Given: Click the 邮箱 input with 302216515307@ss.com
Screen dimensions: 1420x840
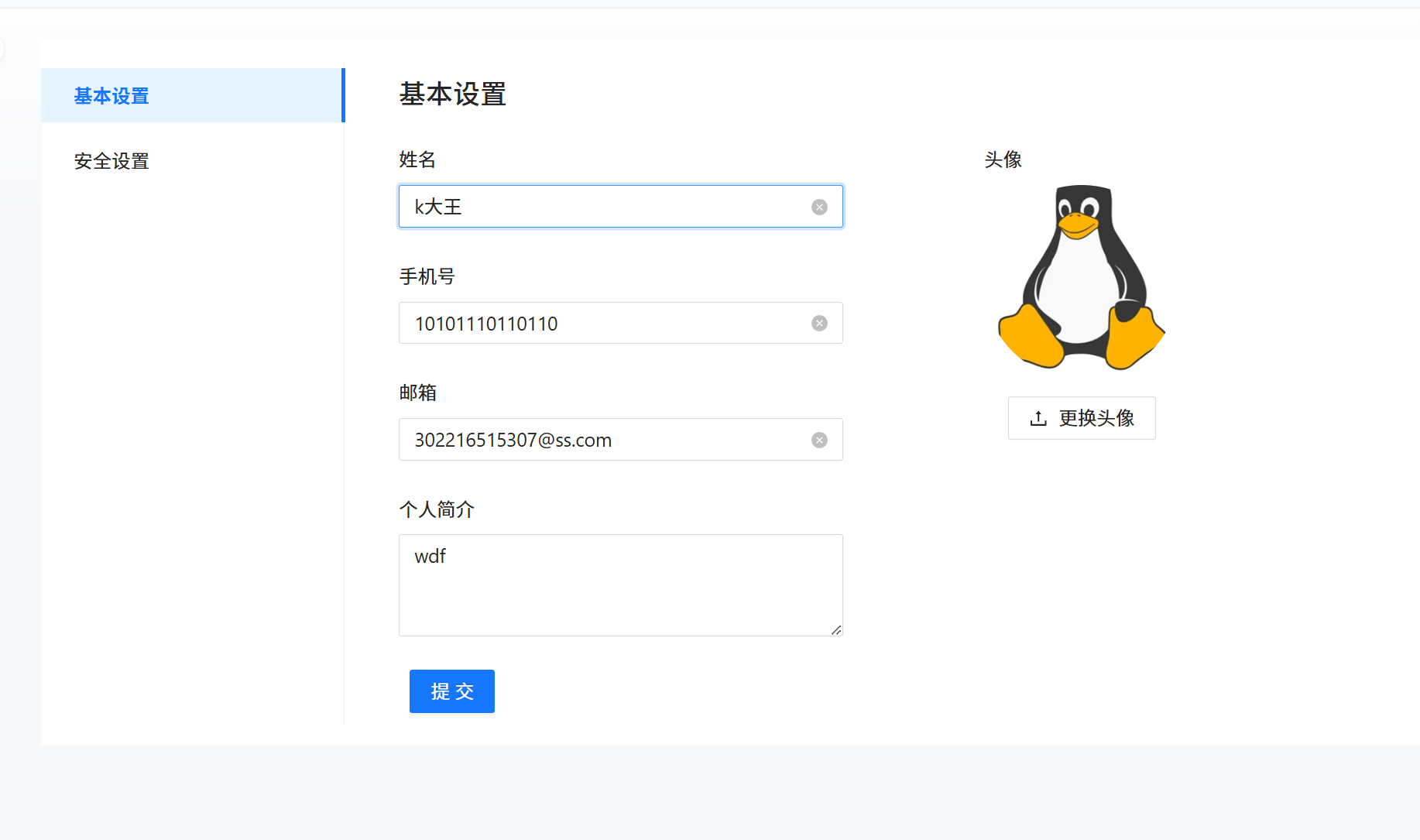Looking at the screenshot, I should (621, 440).
